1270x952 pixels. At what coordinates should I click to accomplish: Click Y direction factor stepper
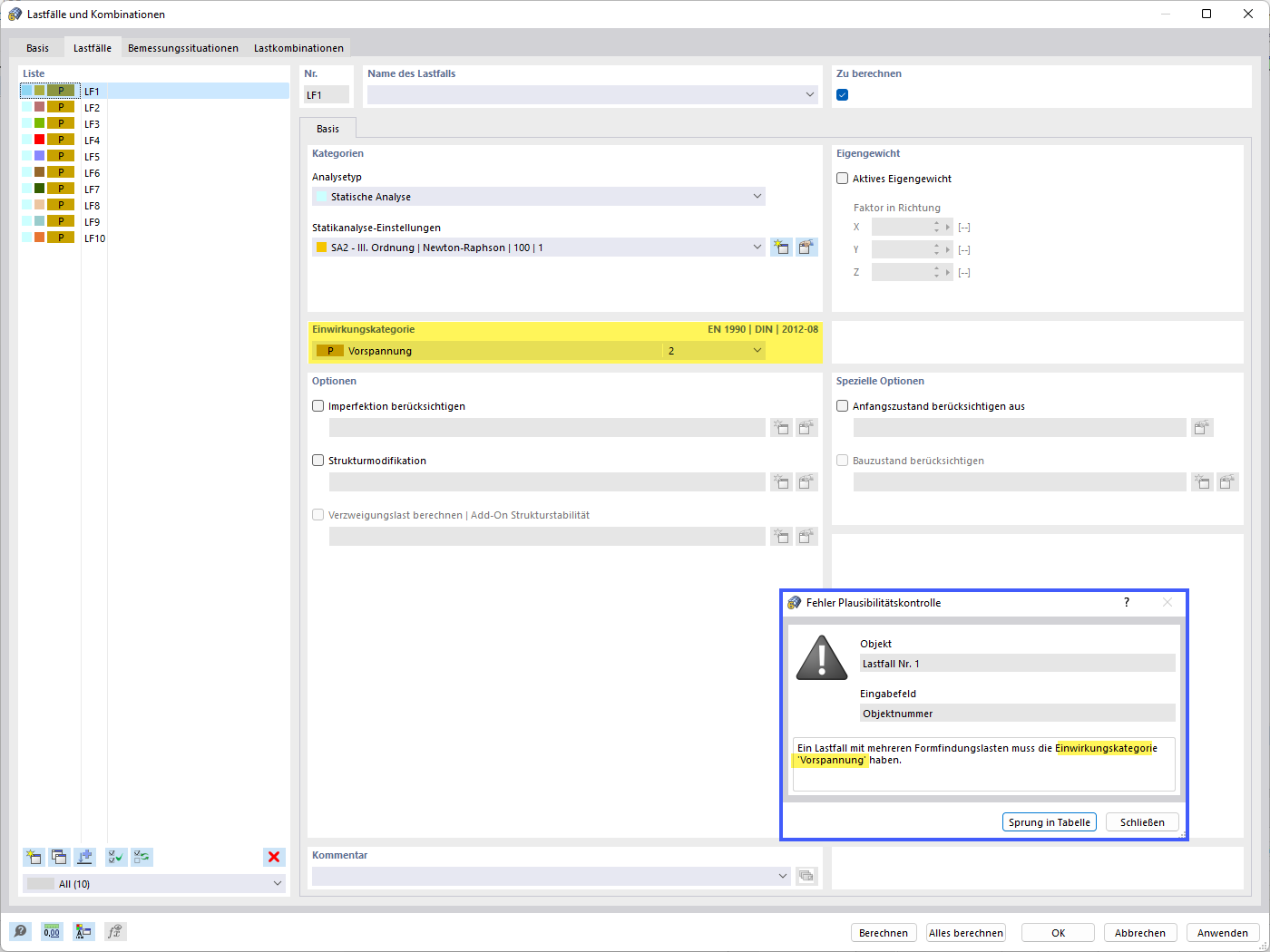pos(937,249)
